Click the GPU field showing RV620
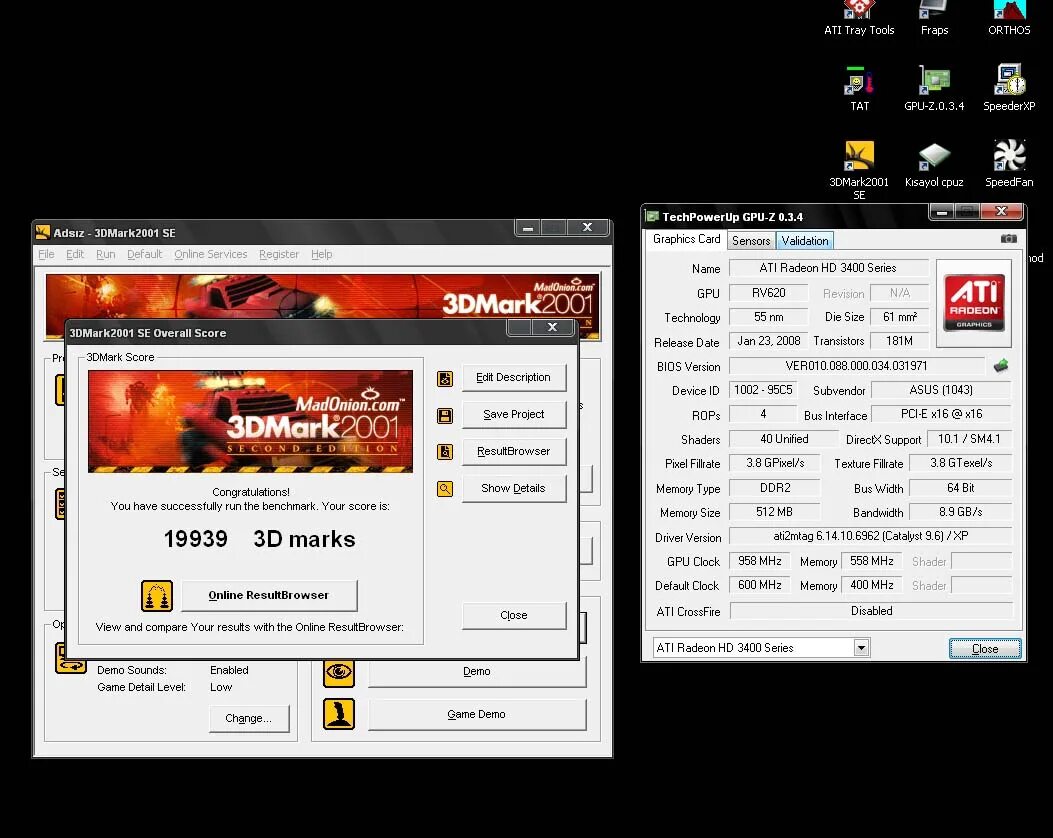1053x838 pixels. click(769, 293)
